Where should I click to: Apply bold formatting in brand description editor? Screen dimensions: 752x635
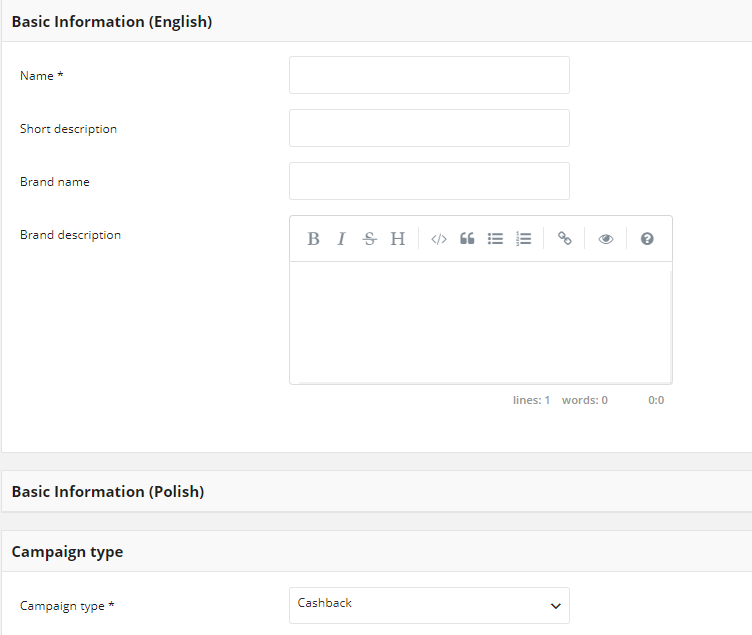click(313, 238)
